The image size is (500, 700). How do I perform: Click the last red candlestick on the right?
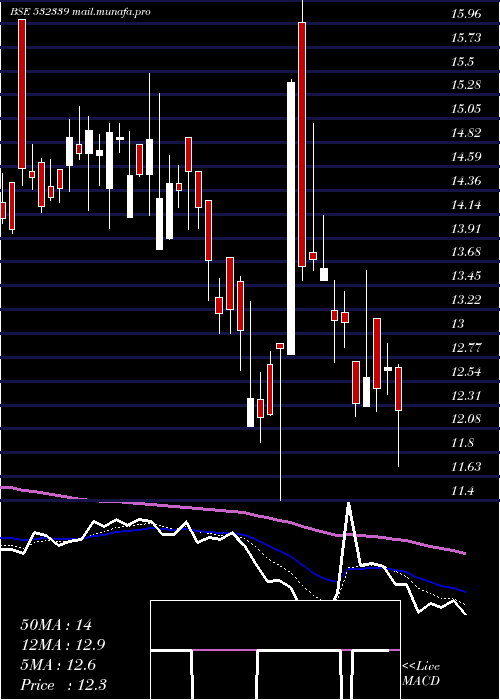click(x=398, y=389)
